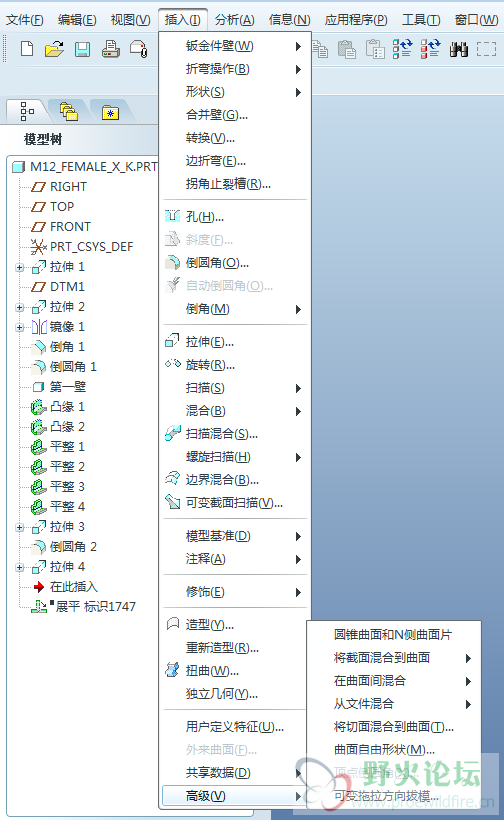Choose 圆锥曲面和N侧曲面片 entry
The height and width of the screenshot is (820, 504).
click(x=393, y=635)
